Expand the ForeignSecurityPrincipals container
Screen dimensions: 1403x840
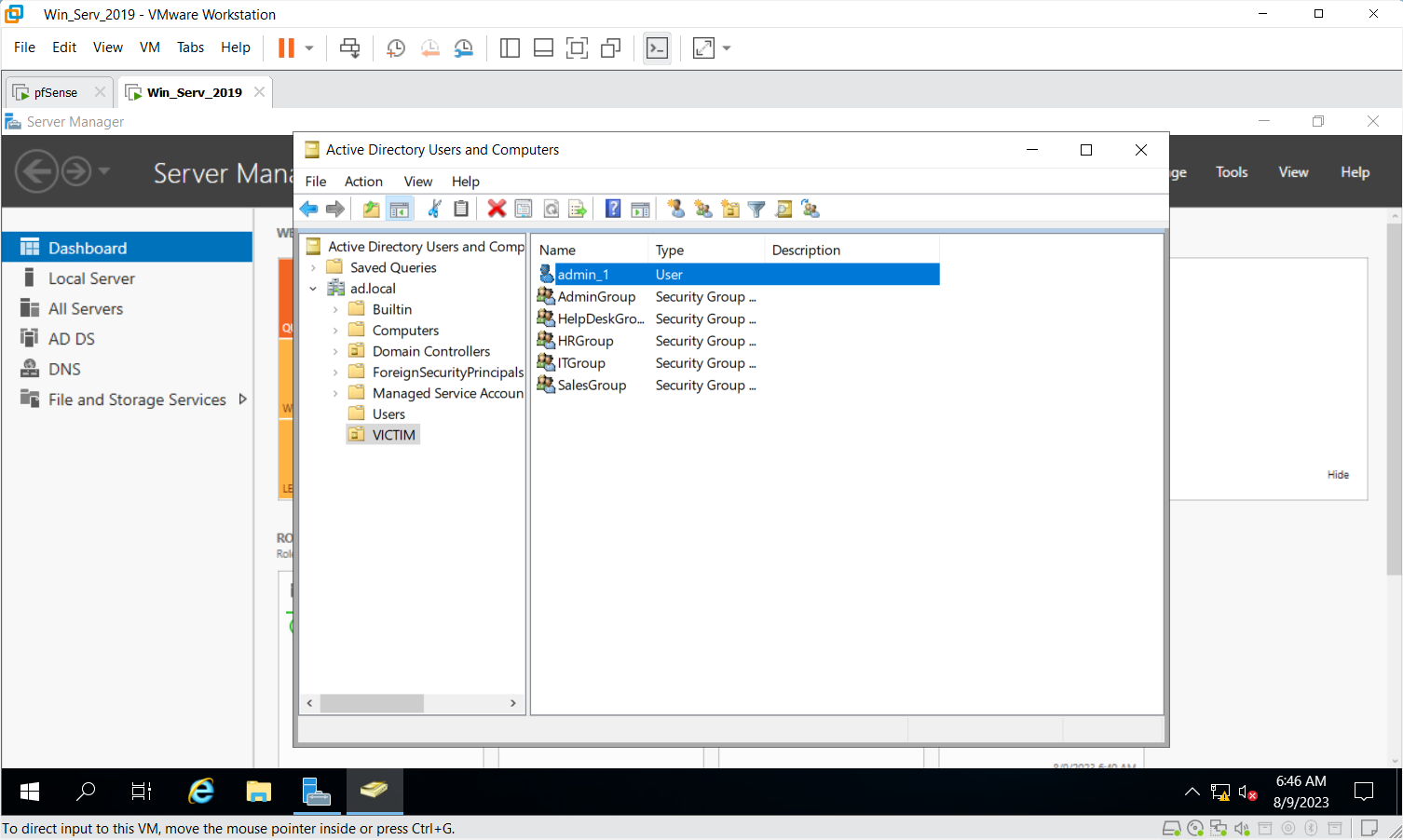[x=335, y=373]
